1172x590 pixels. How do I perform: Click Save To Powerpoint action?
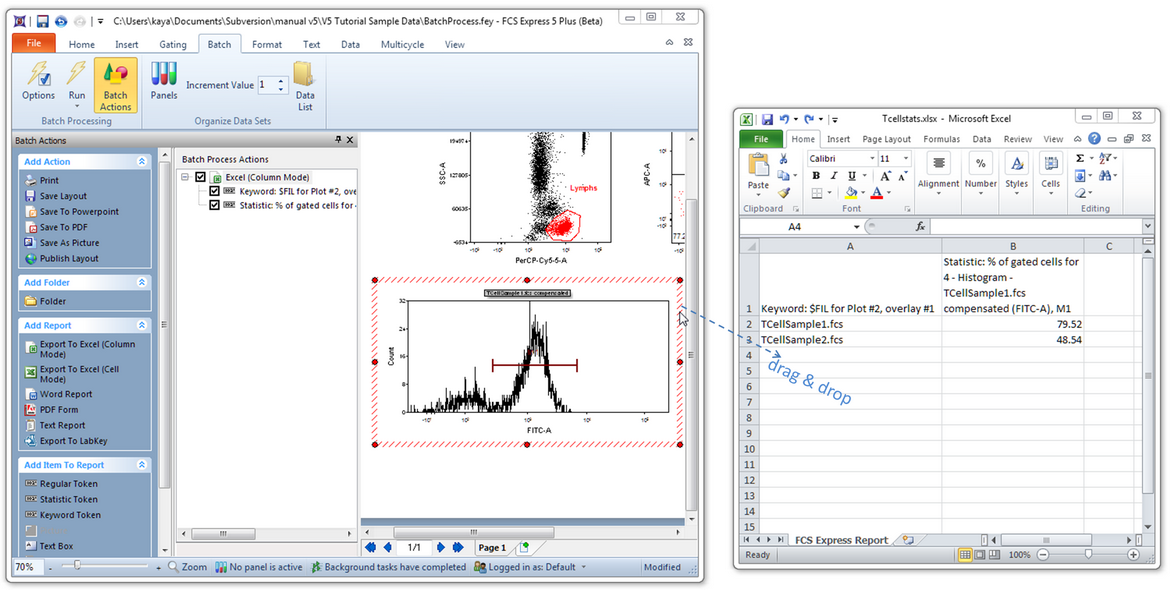point(78,212)
